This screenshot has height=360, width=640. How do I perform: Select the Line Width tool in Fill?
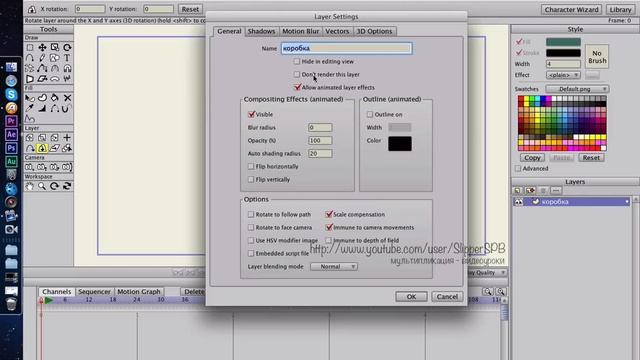(x=42, y=108)
